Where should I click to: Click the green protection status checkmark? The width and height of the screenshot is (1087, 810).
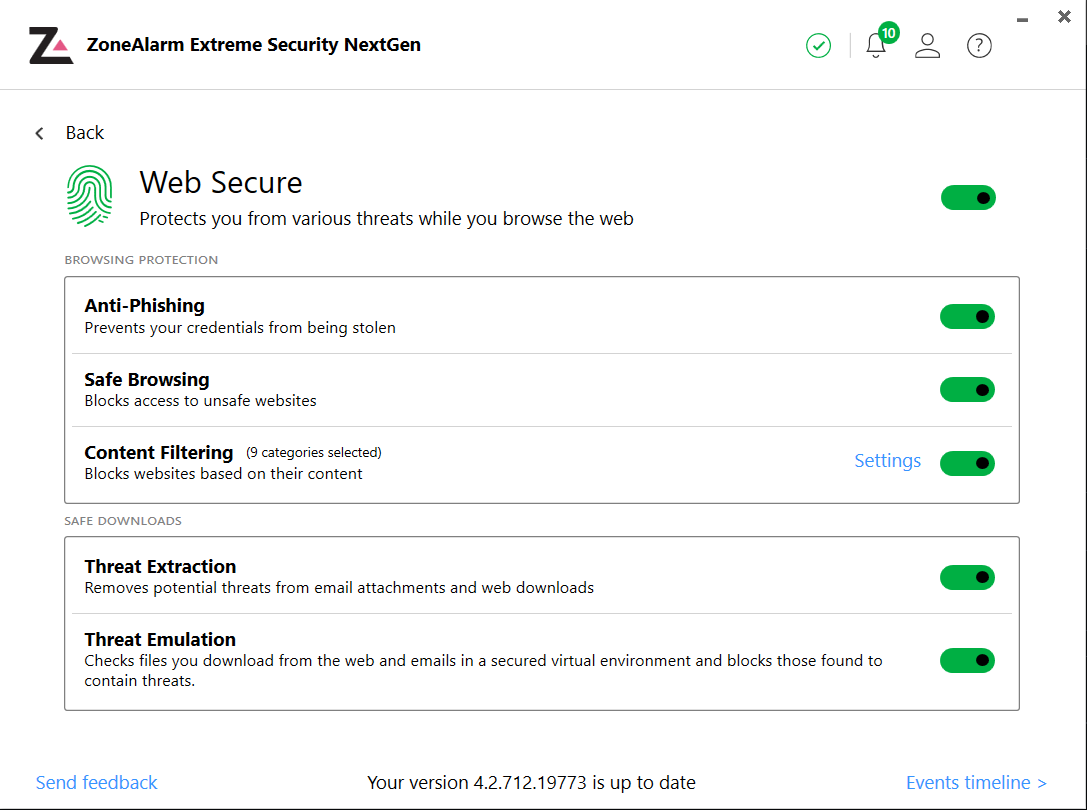click(819, 45)
